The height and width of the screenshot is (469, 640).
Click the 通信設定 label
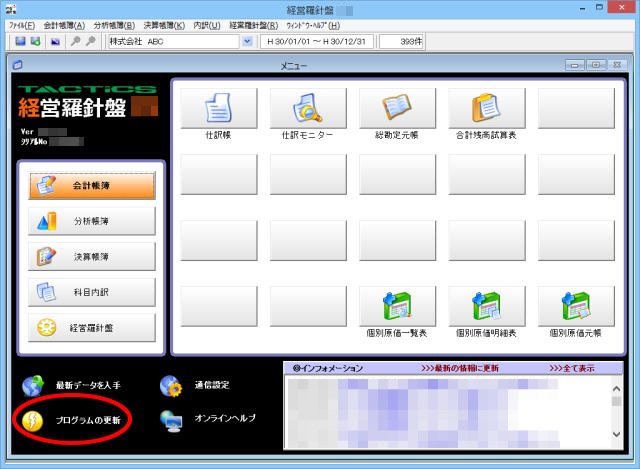click(x=212, y=385)
